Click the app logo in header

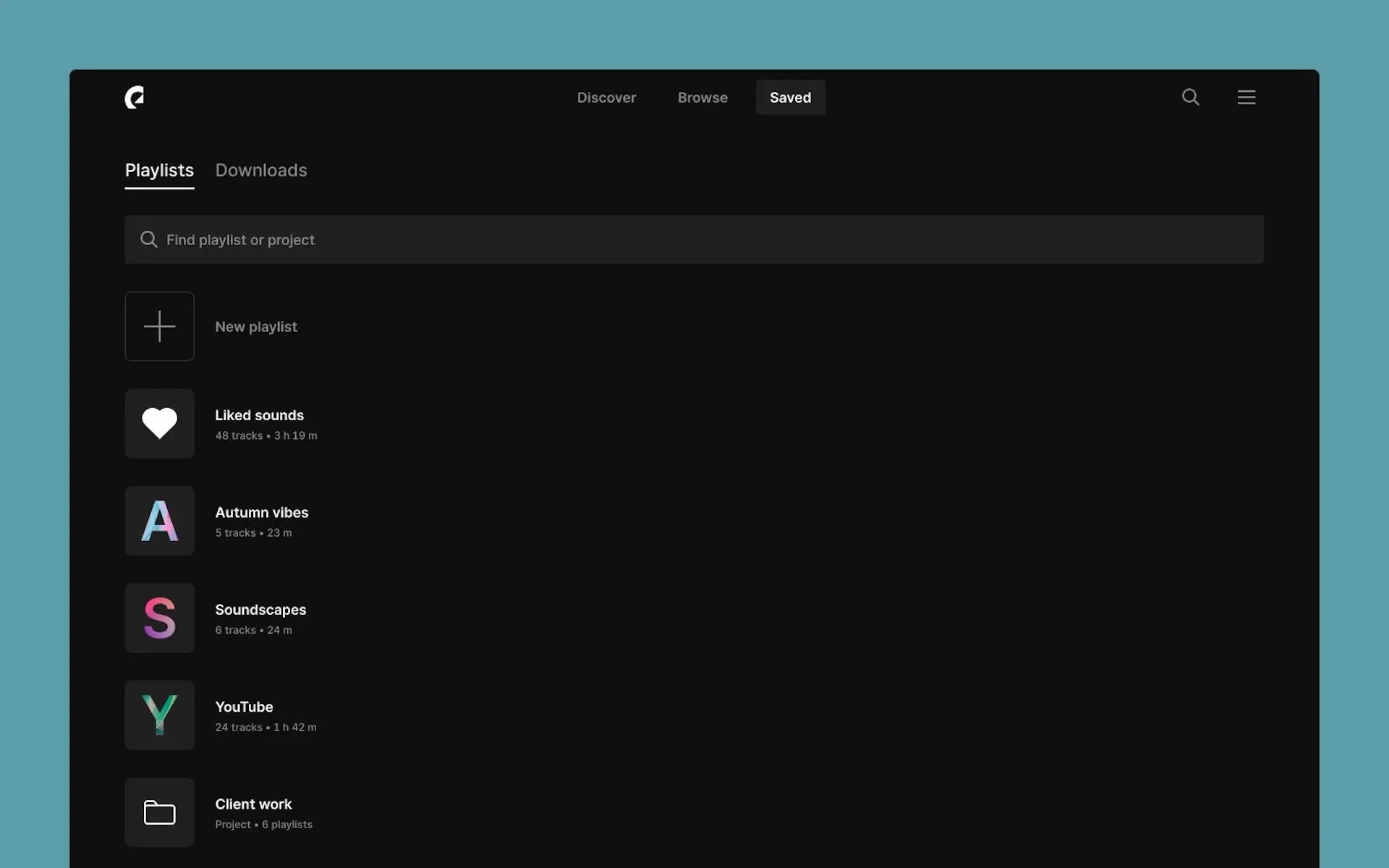[135, 97]
